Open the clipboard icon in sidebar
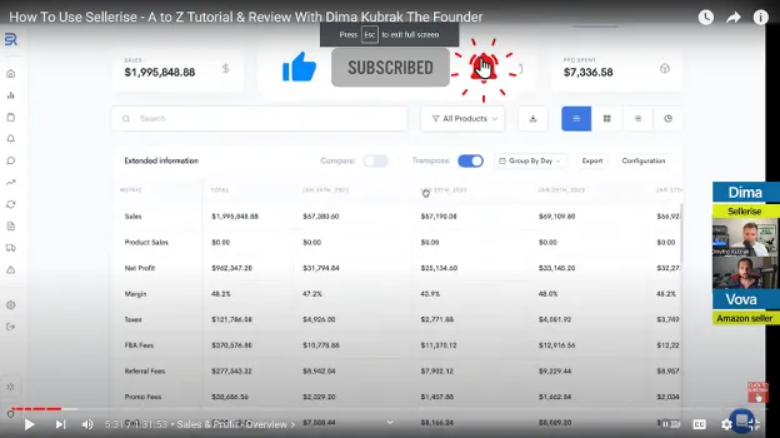 point(11,117)
